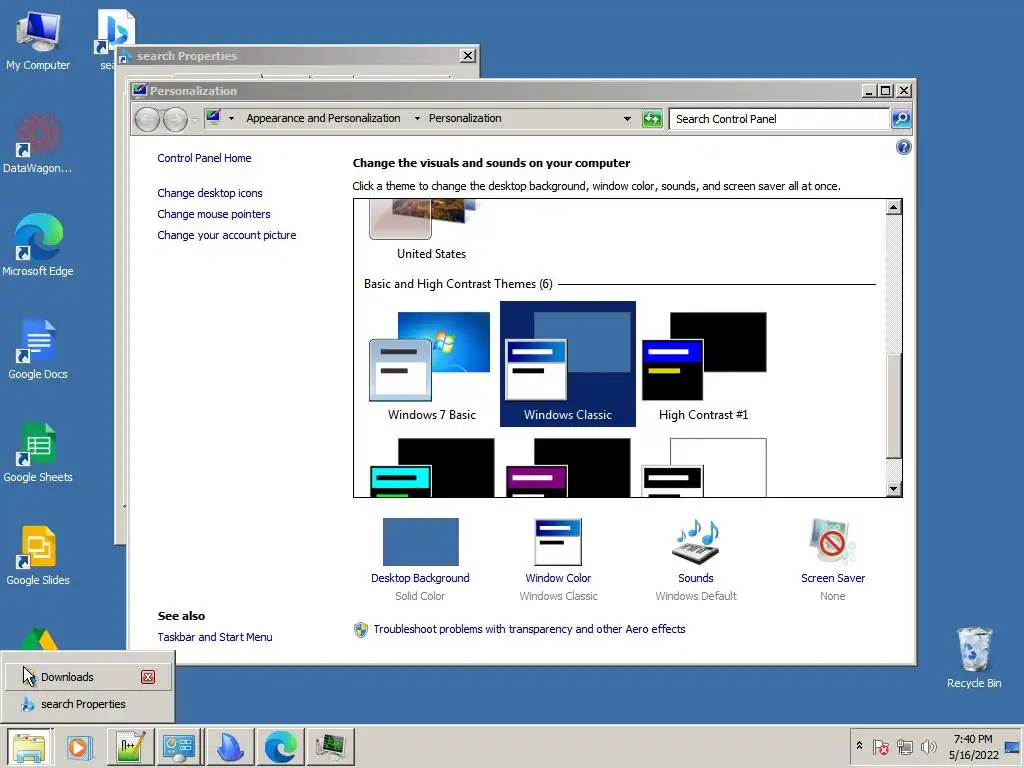Open the My Computer desktop icon
The width and height of the screenshot is (1024, 768).
point(38,39)
